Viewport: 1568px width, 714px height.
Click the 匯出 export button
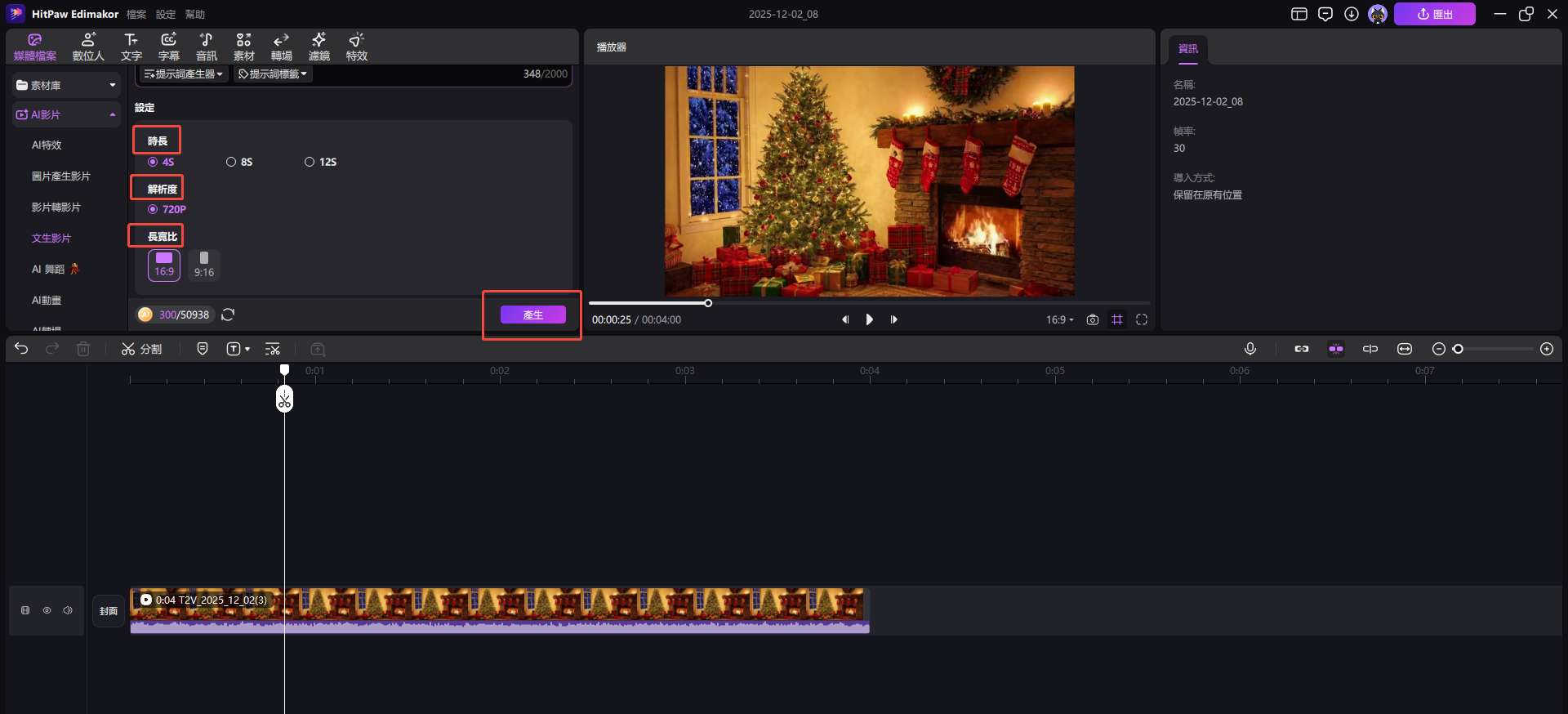1434,14
